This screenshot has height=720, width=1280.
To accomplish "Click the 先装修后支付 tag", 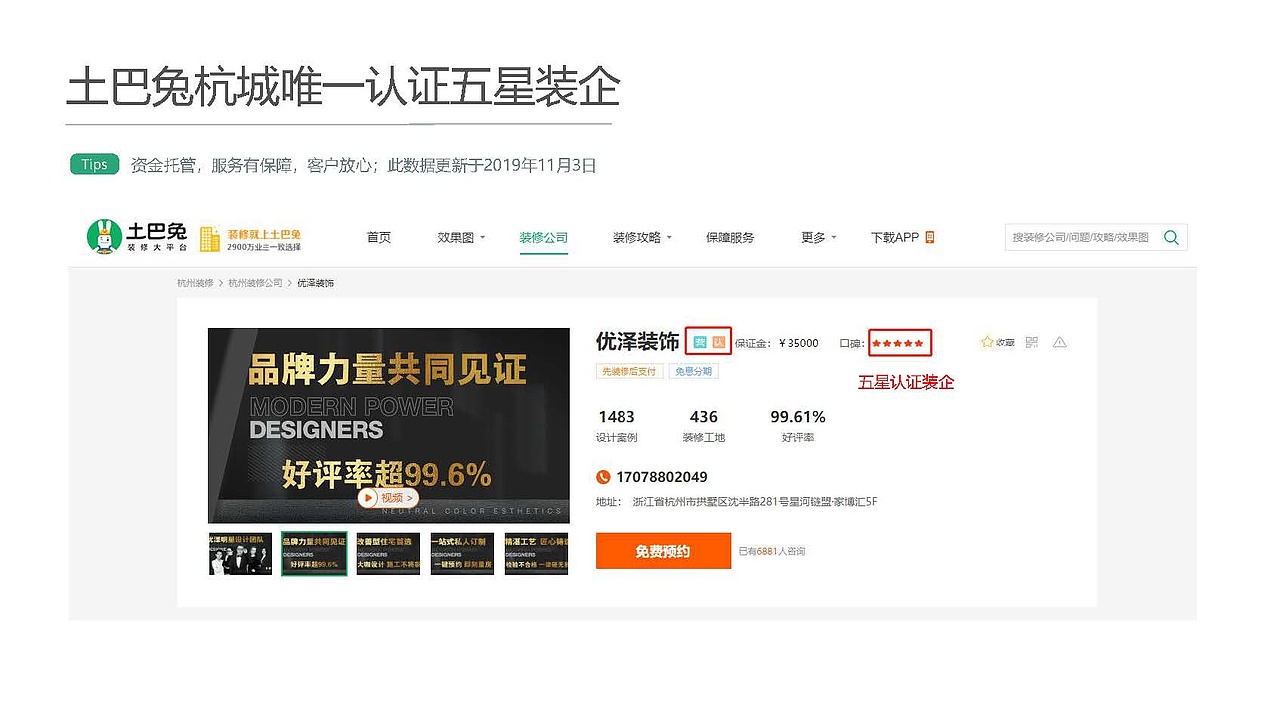I will coord(629,371).
